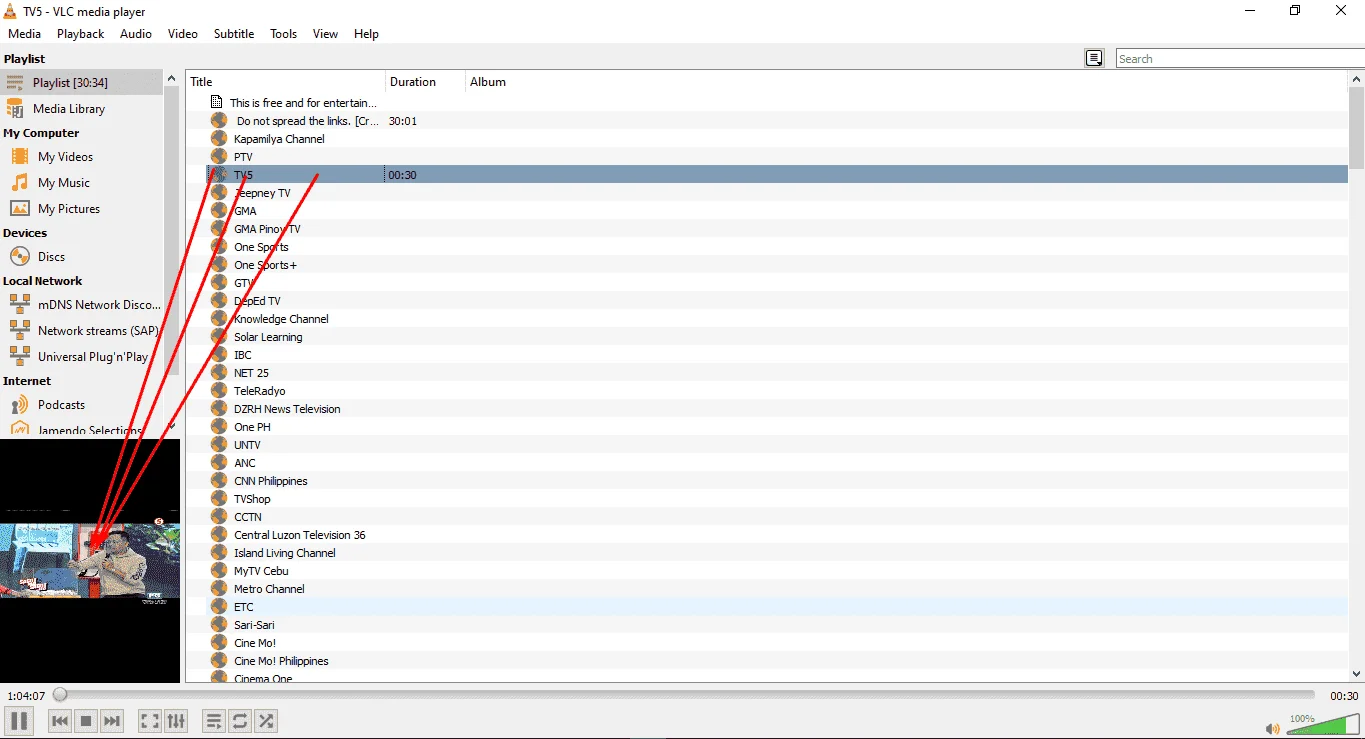The height and width of the screenshot is (739, 1365).
Task: Open the Media menu
Action: (24, 34)
